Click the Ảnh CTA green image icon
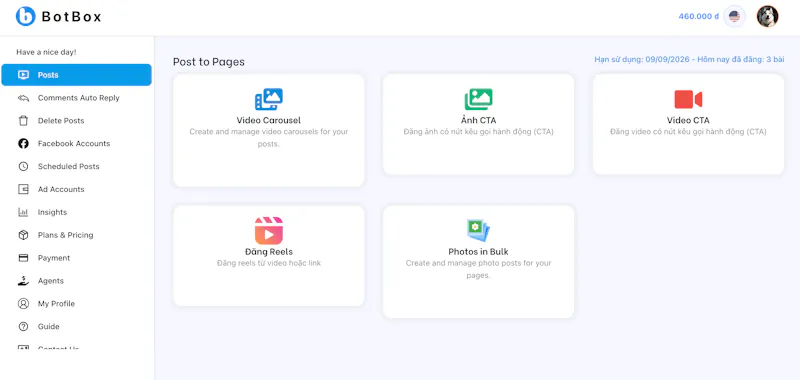The height and width of the screenshot is (380, 800). 478,99
